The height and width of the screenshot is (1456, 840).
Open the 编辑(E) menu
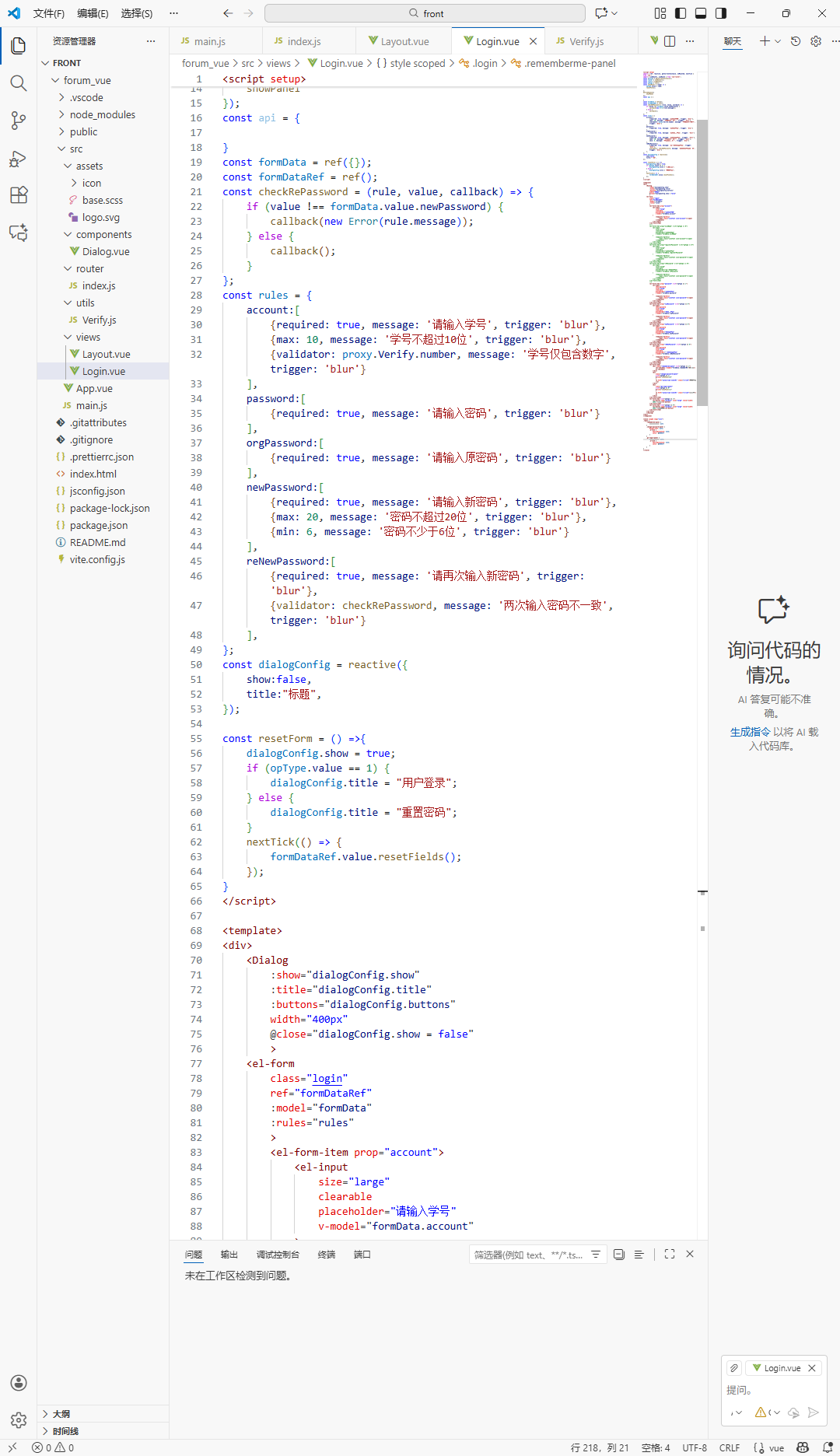93,13
